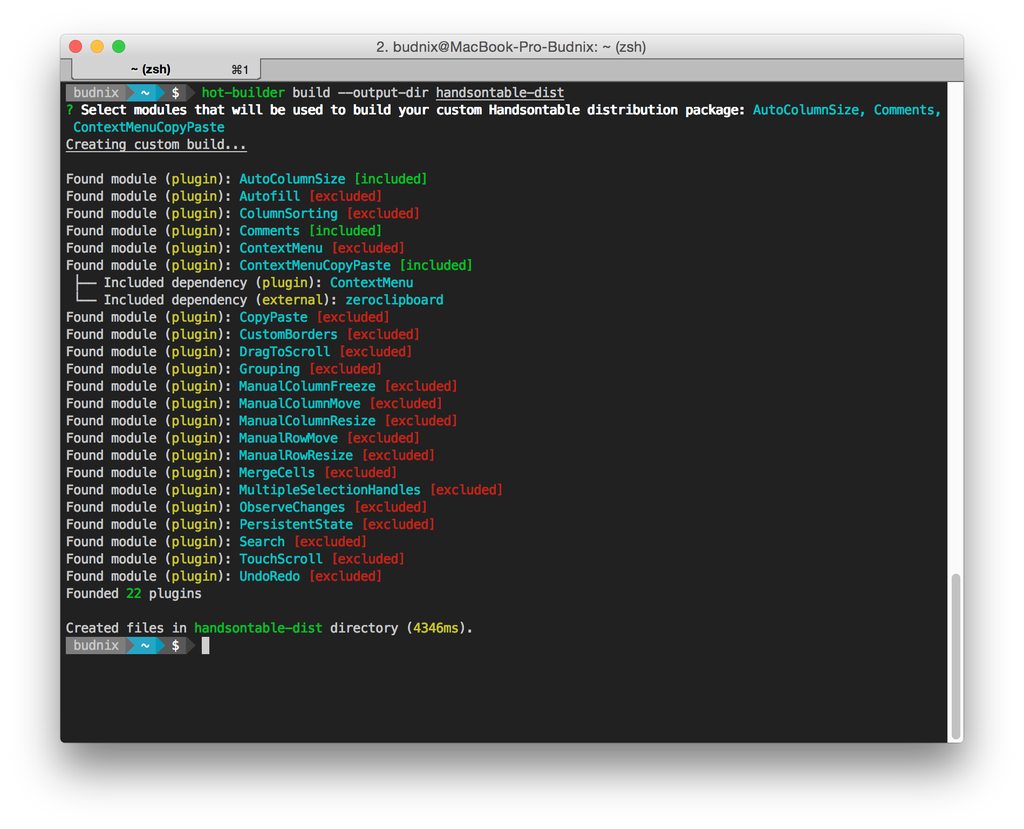Click '[included]' next to Comments
1024x829 pixels.
[x=345, y=231]
